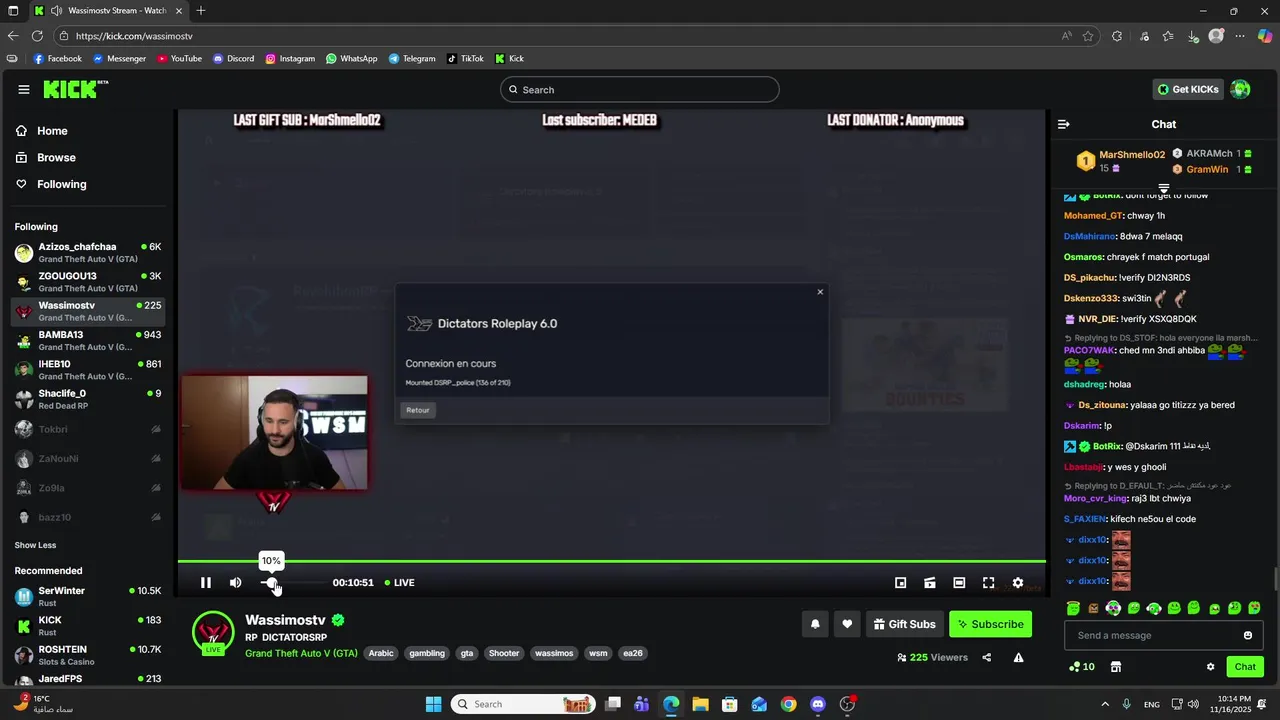Open JaredFPS in Recommended channels
This screenshot has height=720, width=1280.
click(x=88, y=681)
